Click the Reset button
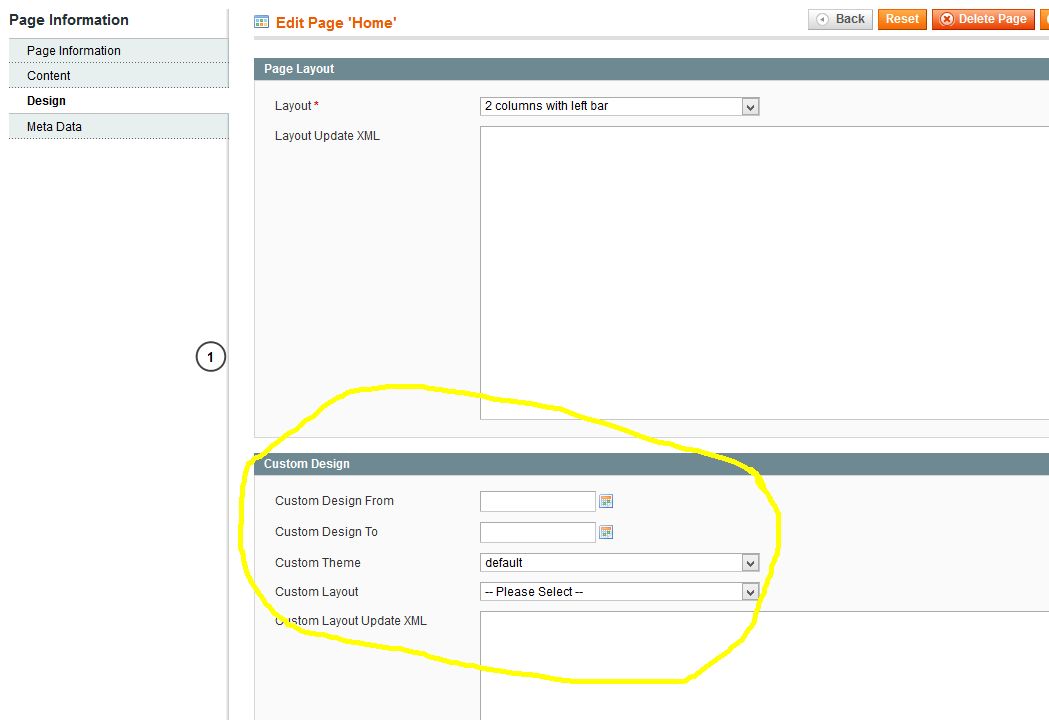 902,19
